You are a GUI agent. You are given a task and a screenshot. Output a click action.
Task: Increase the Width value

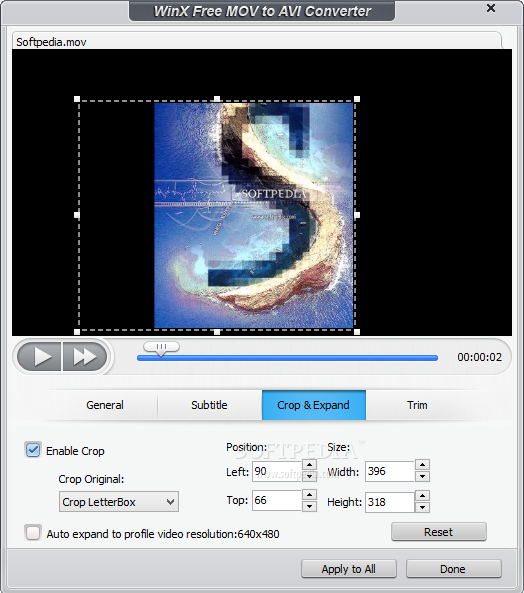click(x=422, y=465)
